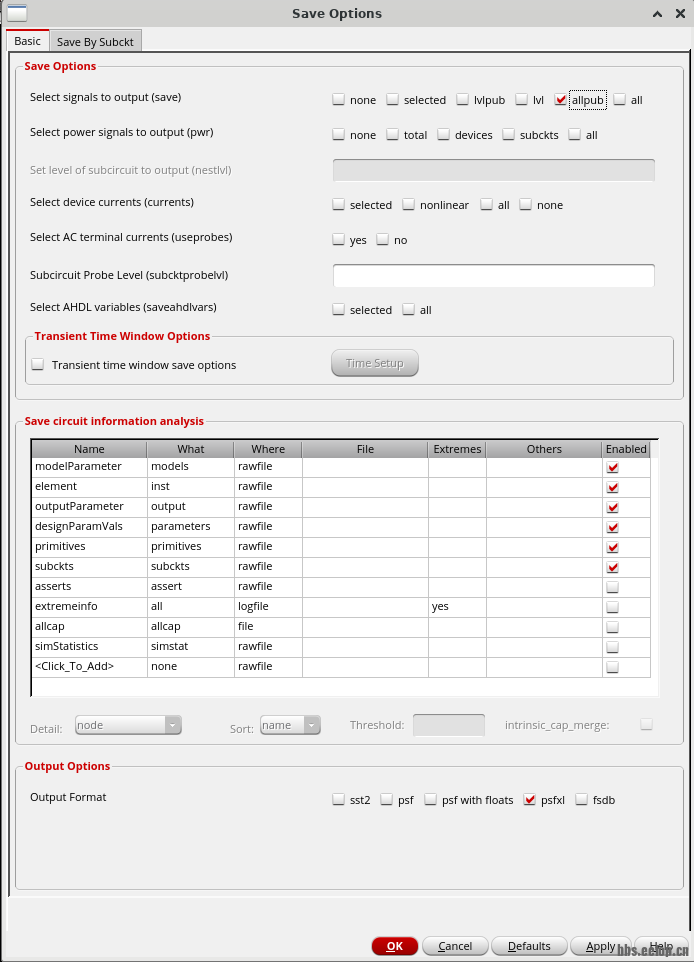Select 'psf with floats' output format
Image resolution: width=694 pixels, height=962 pixels.
tap(430, 799)
